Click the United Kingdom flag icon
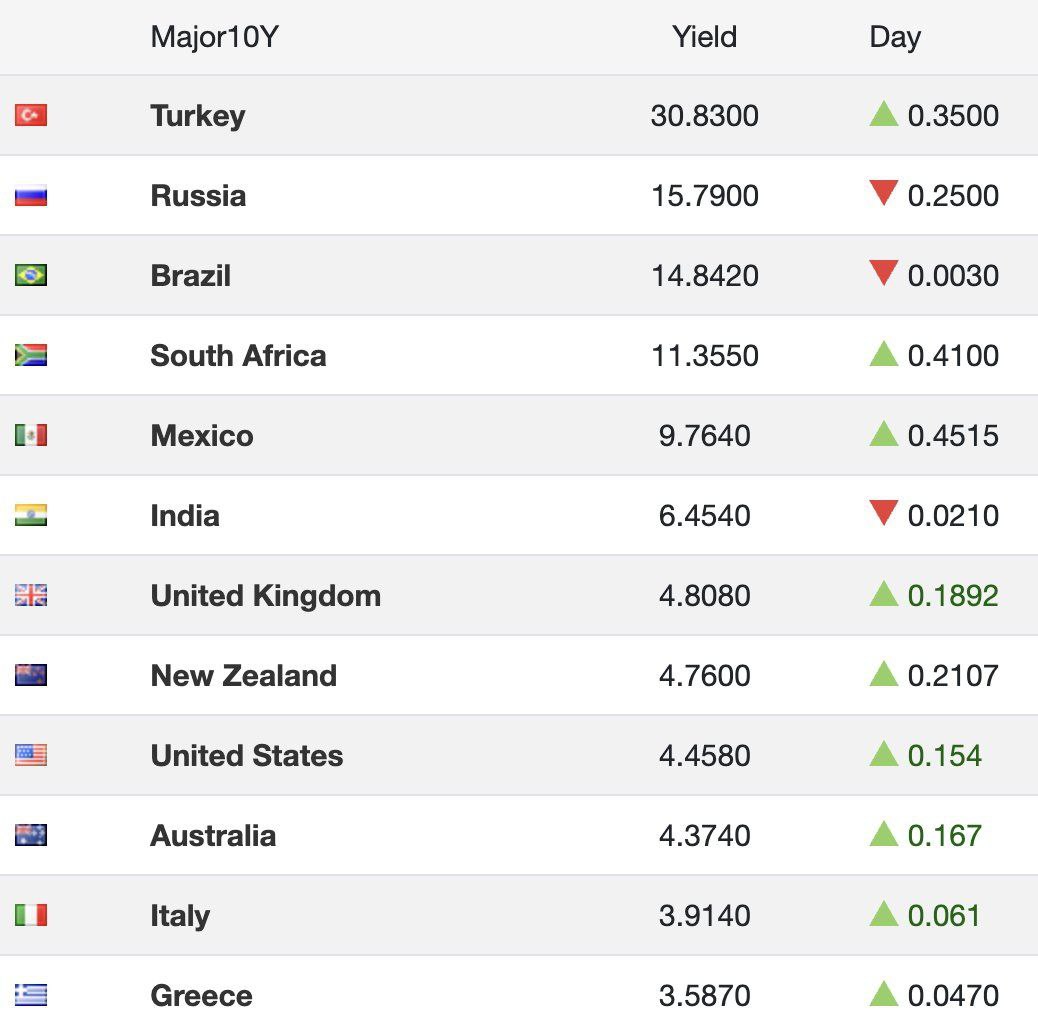Image resolution: width=1038 pixels, height=1030 pixels. coord(31,596)
